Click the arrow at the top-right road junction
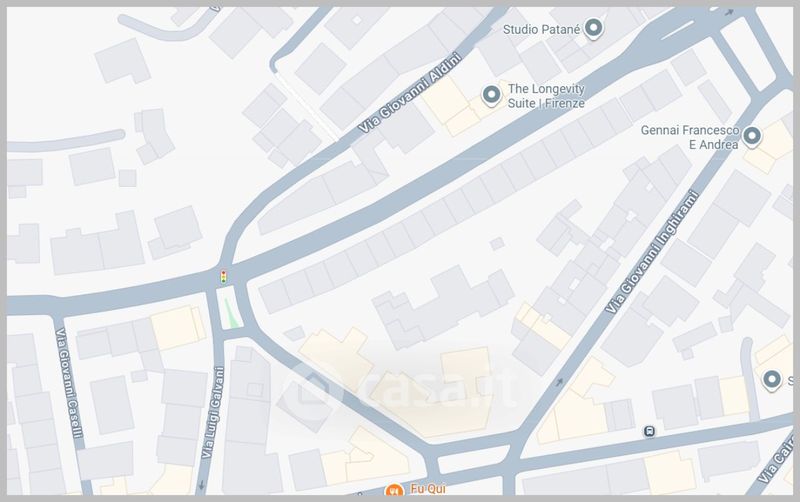The image size is (800, 502). point(729,12)
